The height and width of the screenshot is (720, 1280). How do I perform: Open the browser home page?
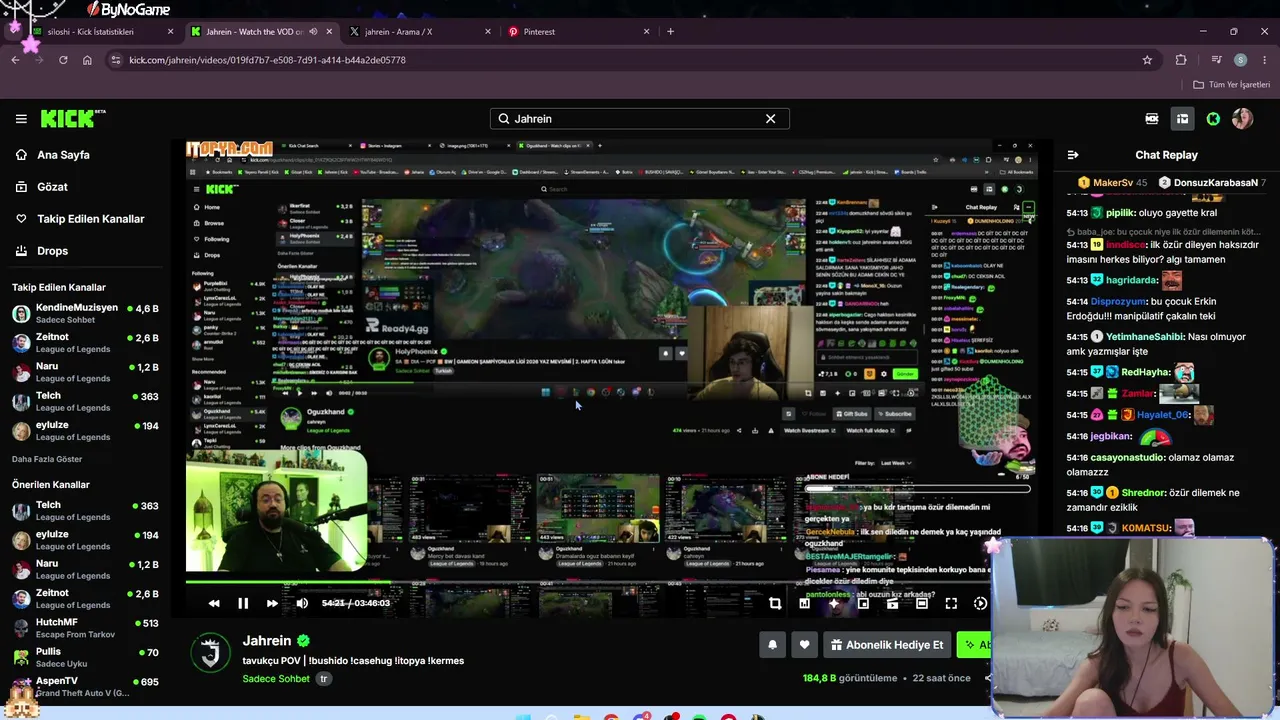coord(87,60)
